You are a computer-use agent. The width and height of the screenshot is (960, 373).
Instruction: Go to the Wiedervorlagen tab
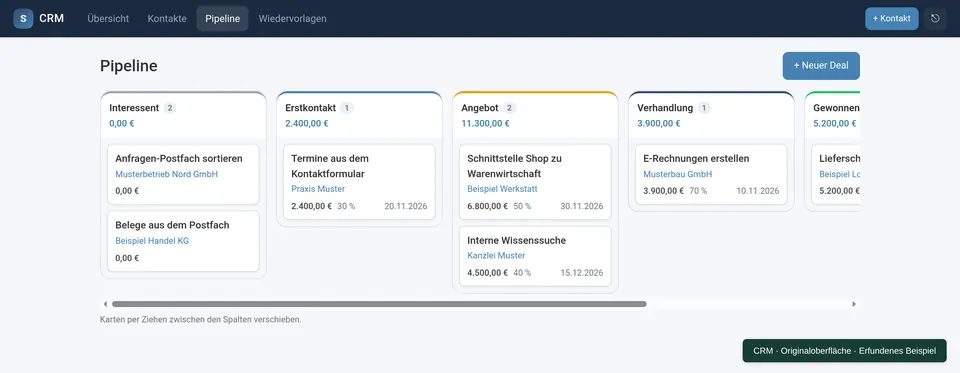pos(293,18)
